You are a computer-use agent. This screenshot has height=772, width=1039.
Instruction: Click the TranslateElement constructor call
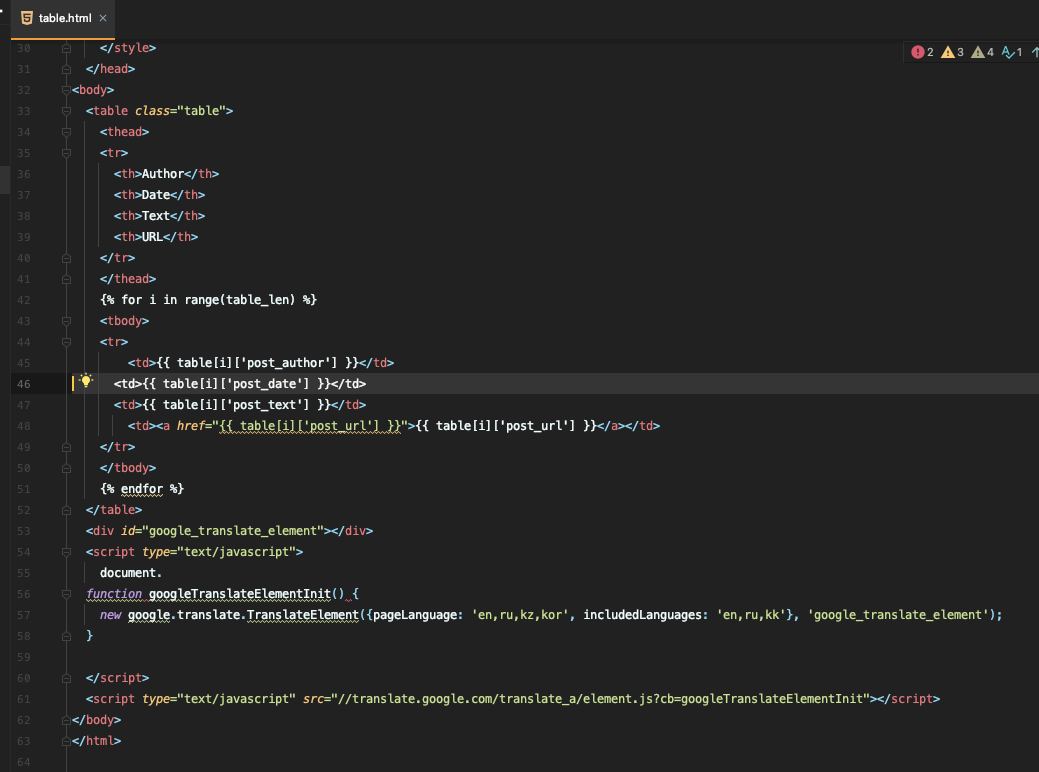(302, 615)
